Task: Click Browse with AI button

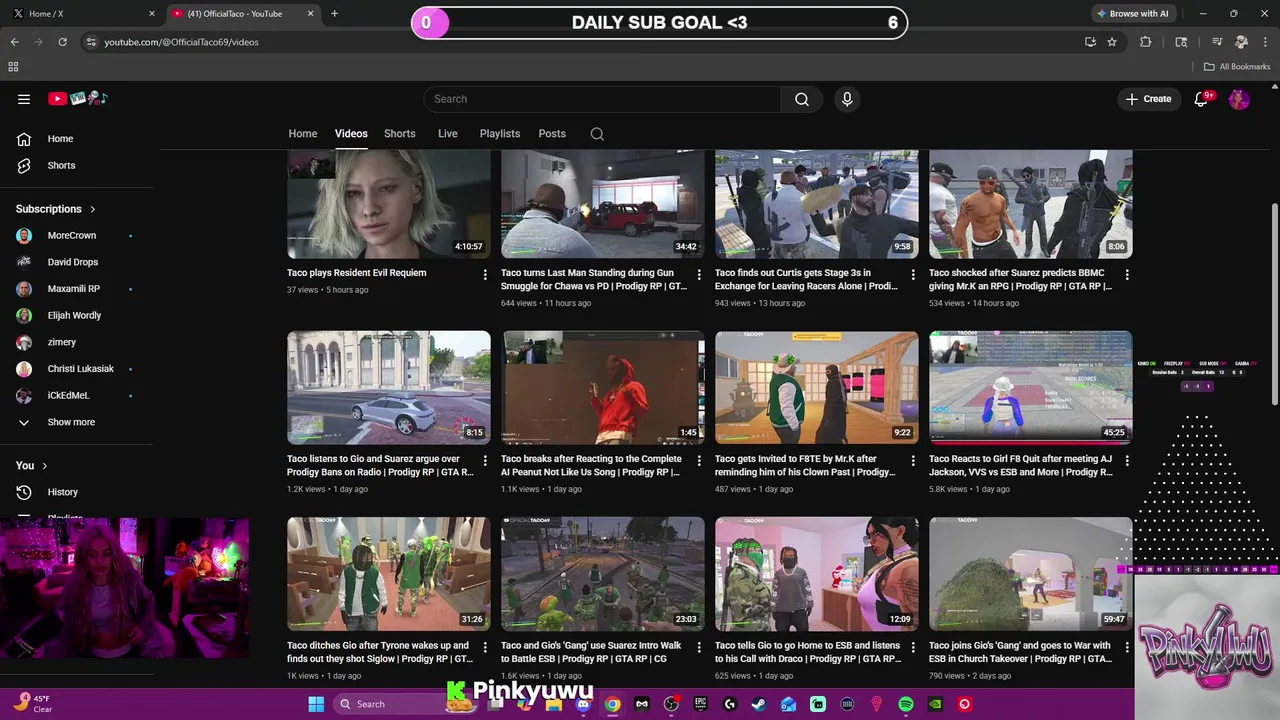Action: click(1133, 14)
